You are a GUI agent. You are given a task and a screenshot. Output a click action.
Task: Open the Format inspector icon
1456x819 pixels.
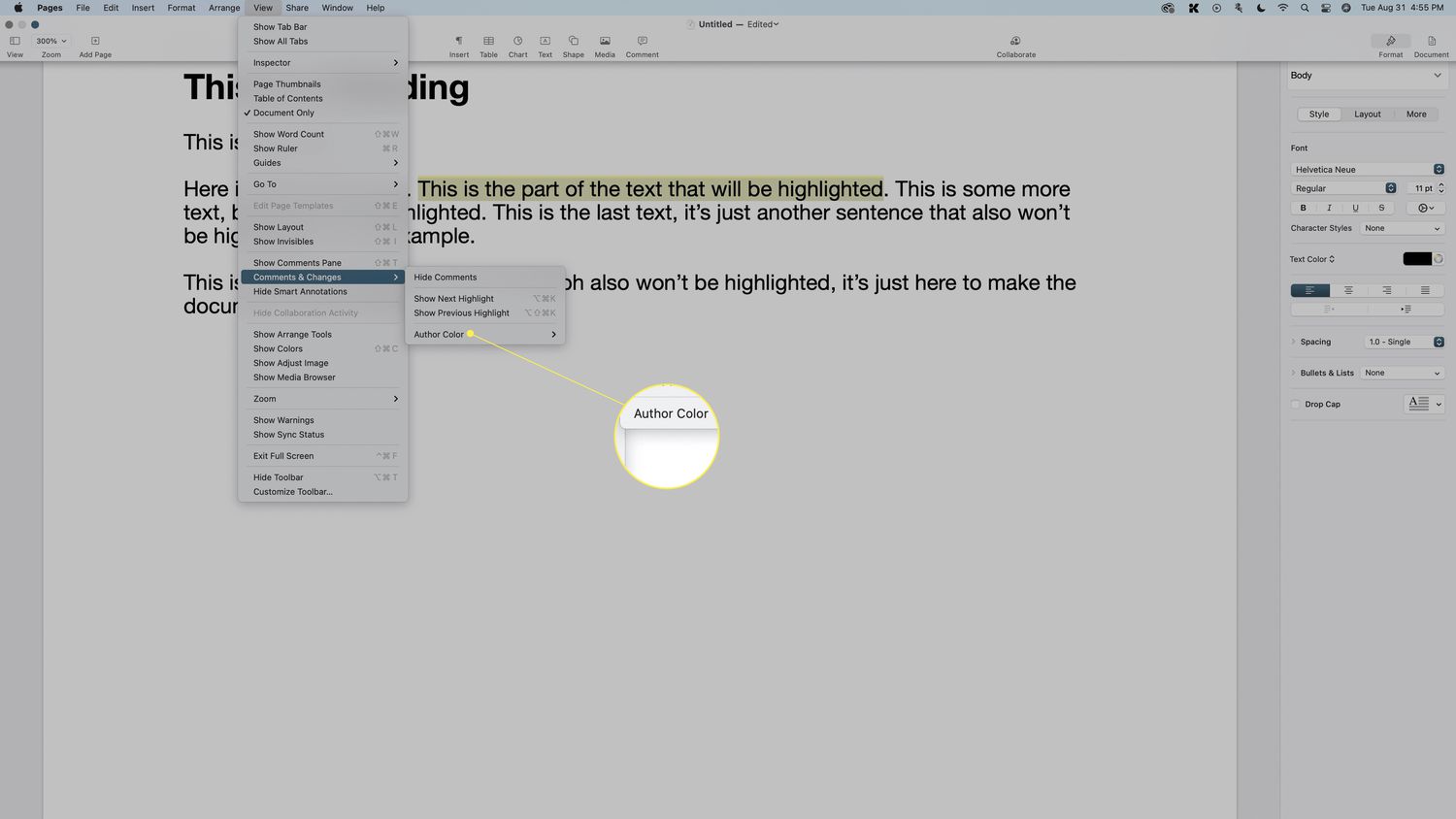coord(1390,42)
